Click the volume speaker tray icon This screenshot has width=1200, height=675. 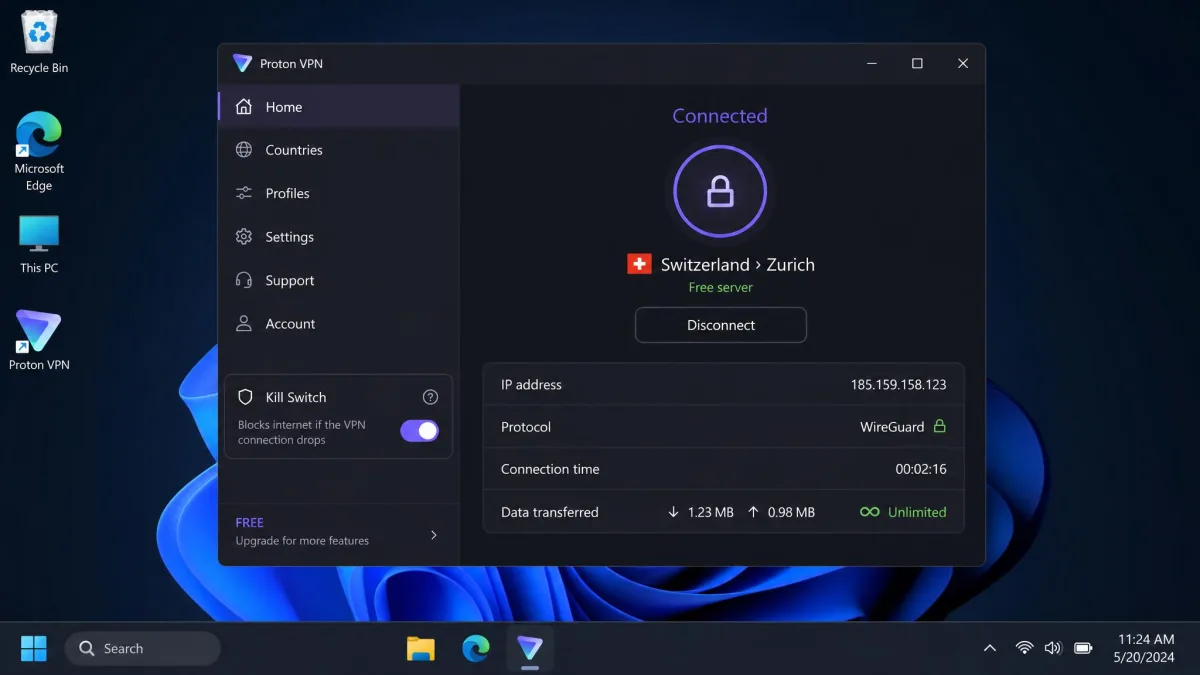tap(1052, 648)
